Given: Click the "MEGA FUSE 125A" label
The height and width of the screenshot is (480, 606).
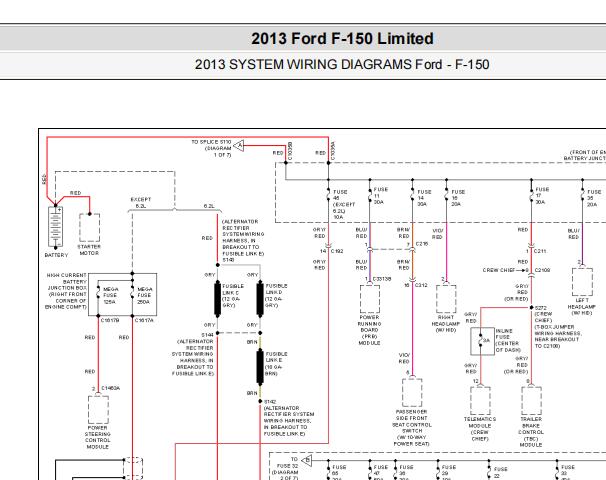Looking at the screenshot, I should point(111,295).
